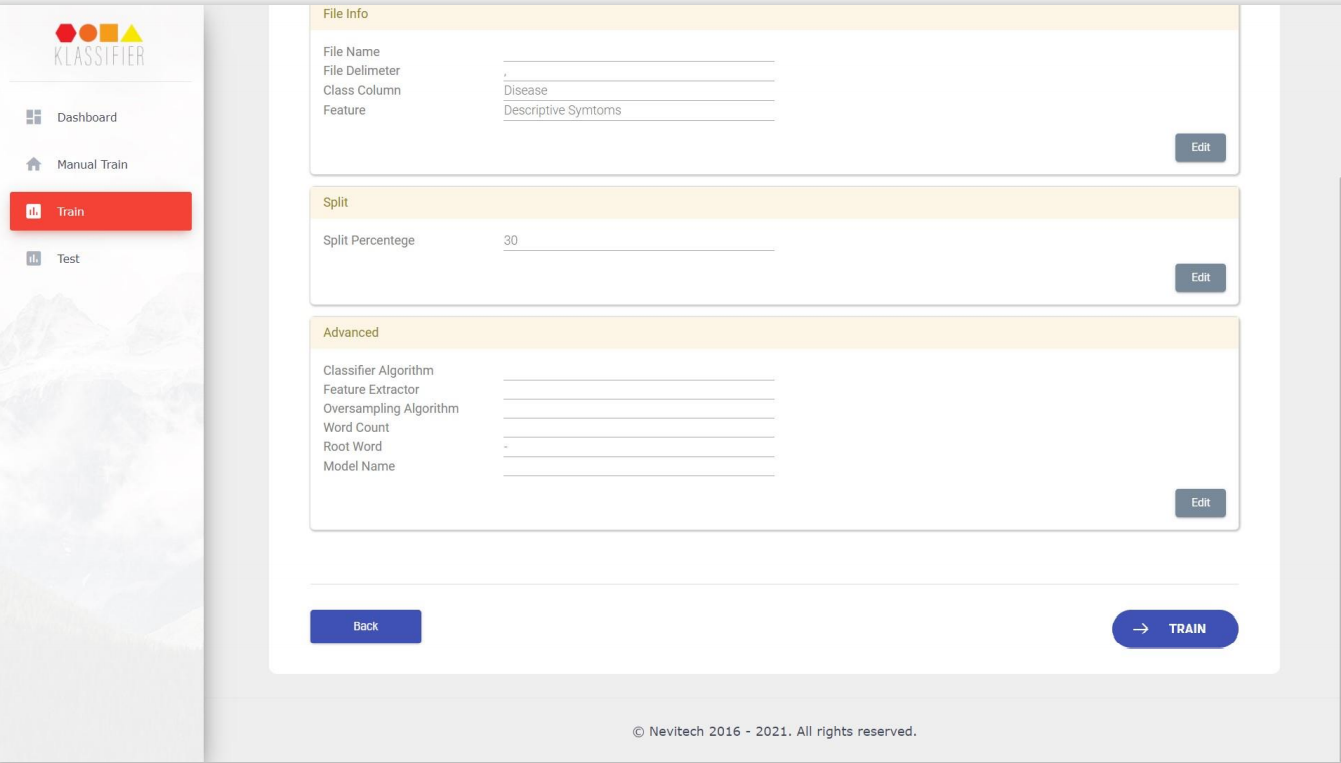This screenshot has width=1341, height=763.
Task: Click the Manual Train home icon
Action: pyautogui.click(x=33, y=164)
